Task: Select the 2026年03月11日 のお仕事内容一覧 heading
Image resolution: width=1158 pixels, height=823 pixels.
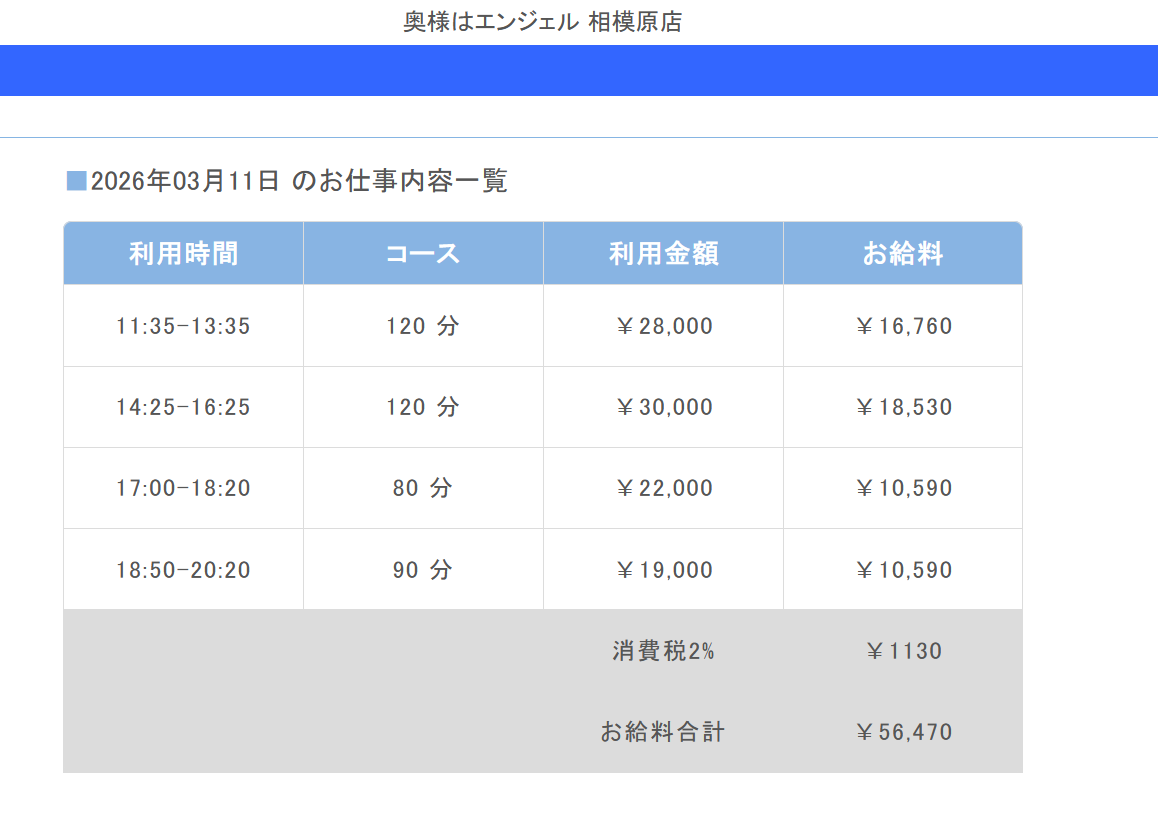Action: [x=299, y=181]
